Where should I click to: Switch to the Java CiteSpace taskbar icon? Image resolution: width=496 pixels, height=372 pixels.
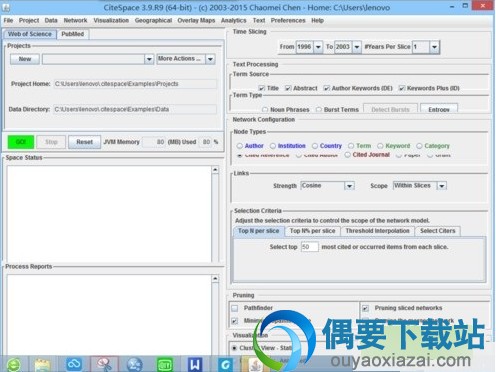pos(256,365)
